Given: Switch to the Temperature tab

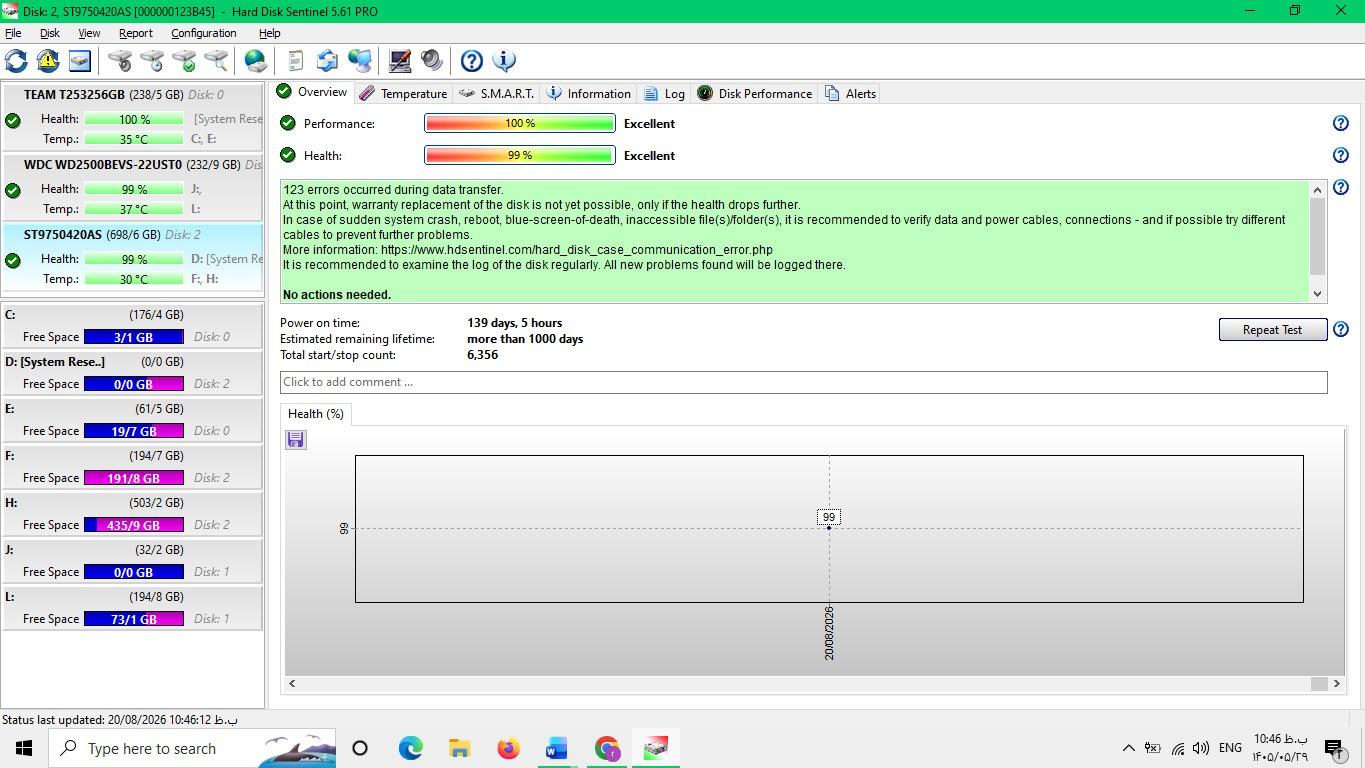Looking at the screenshot, I should (x=403, y=93).
